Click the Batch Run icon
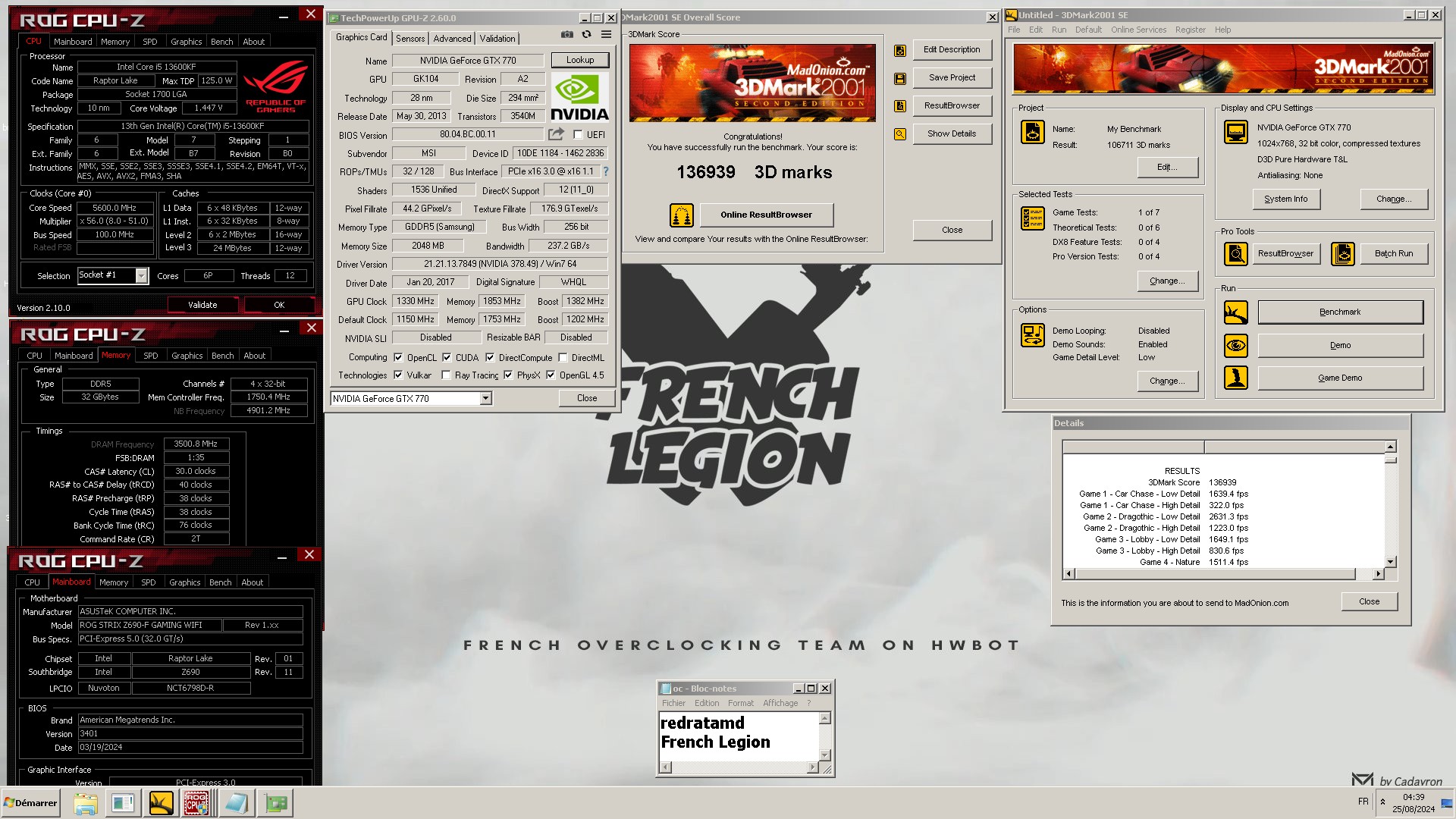This screenshot has height=819, width=1456. coord(1343,254)
